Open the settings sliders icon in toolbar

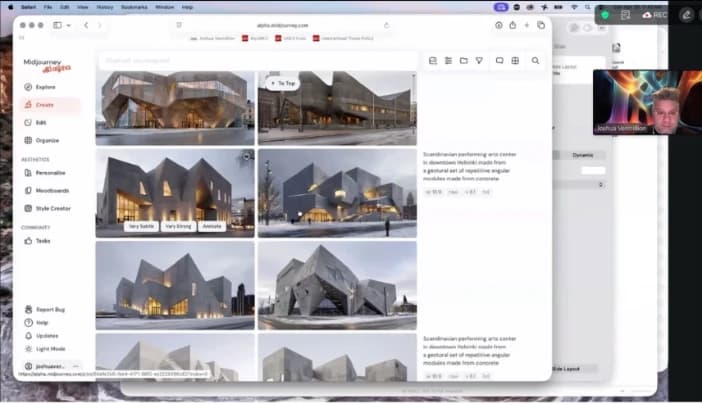[x=448, y=60]
